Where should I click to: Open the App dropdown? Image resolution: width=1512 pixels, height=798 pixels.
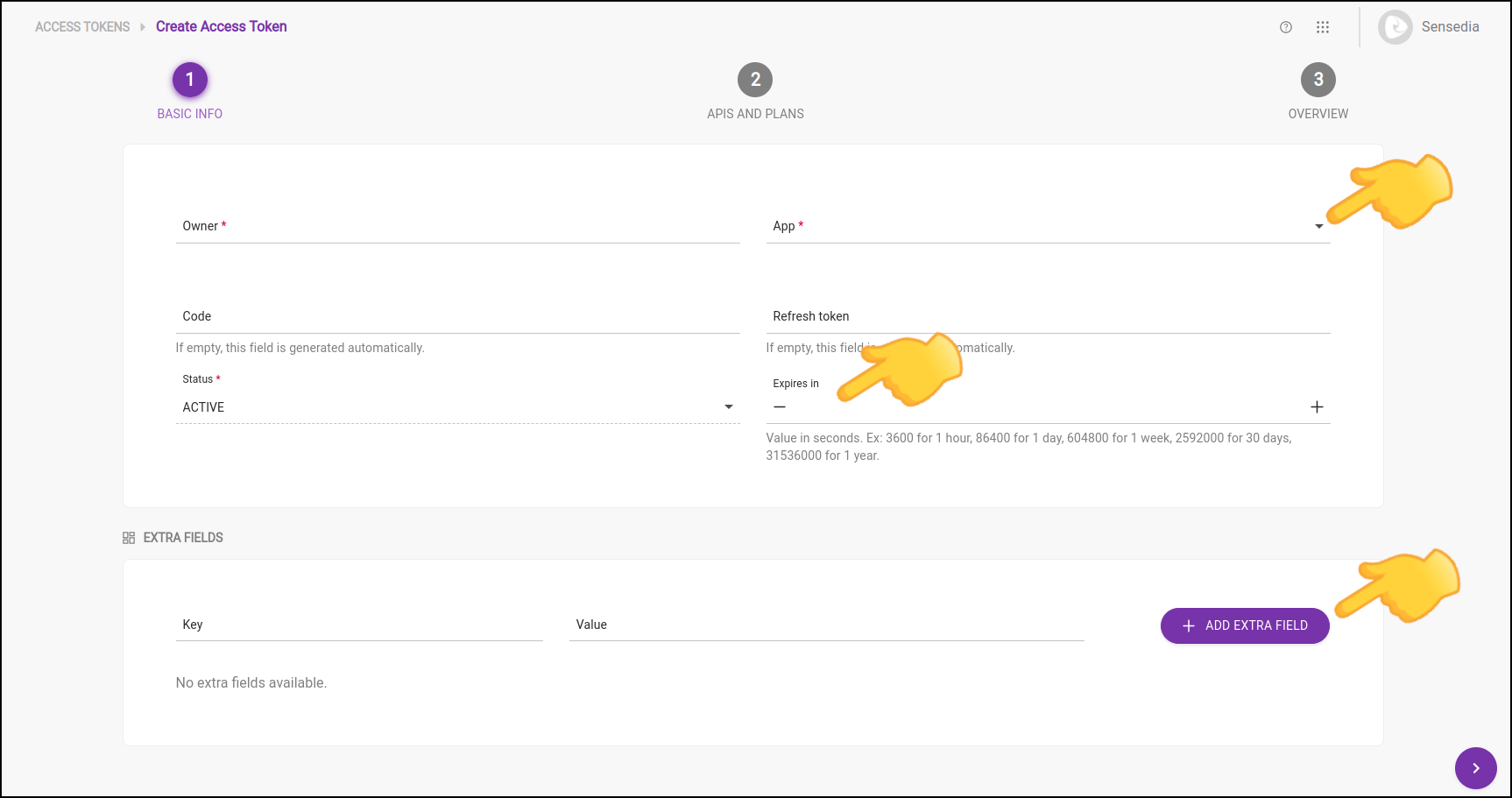click(1318, 226)
